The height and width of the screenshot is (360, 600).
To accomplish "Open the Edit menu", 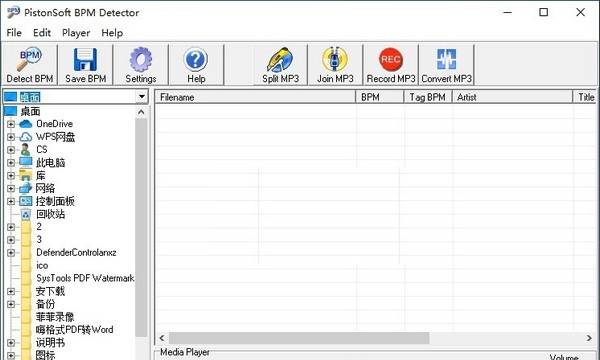I will pos(42,33).
